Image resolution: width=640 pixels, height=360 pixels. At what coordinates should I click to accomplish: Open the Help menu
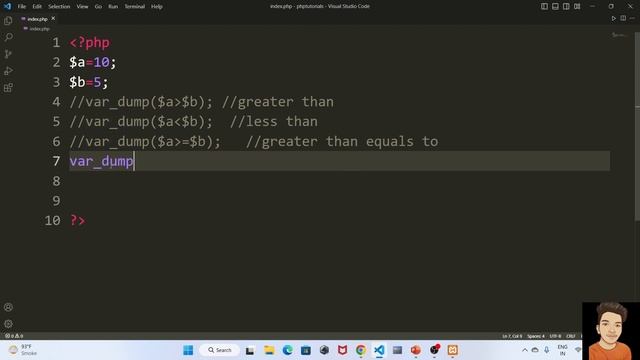tap(157, 7)
